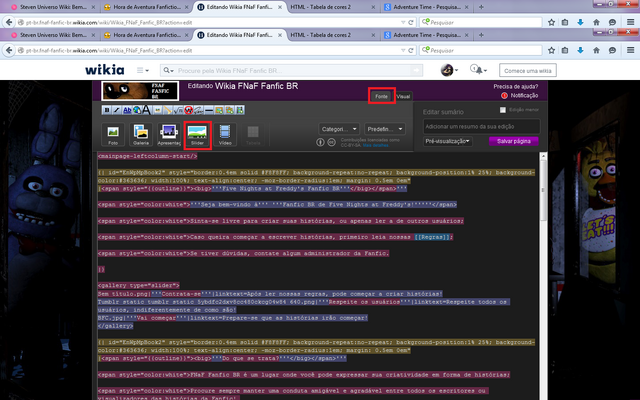Add a video with the Vídeo button
Screen dimensions: 640x400
pyautogui.click(x=225, y=135)
